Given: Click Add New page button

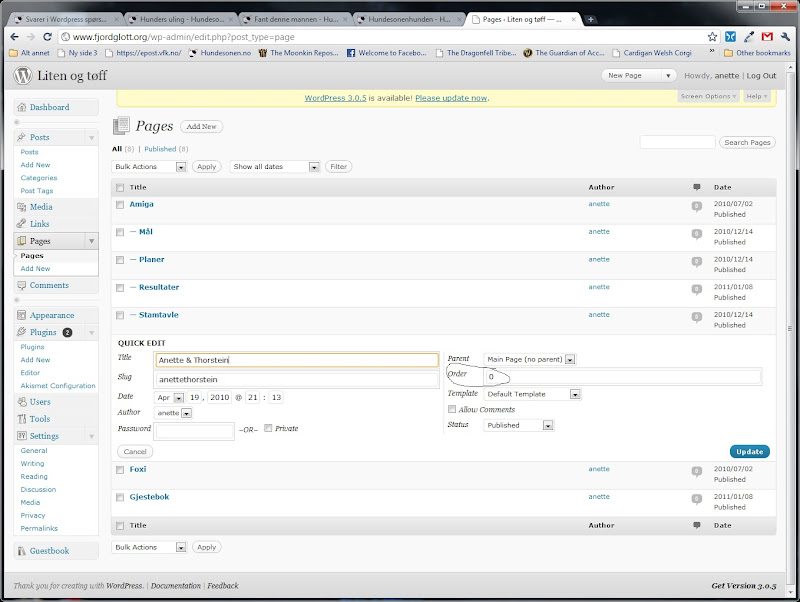Looking at the screenshot, I should pos(201,126).
